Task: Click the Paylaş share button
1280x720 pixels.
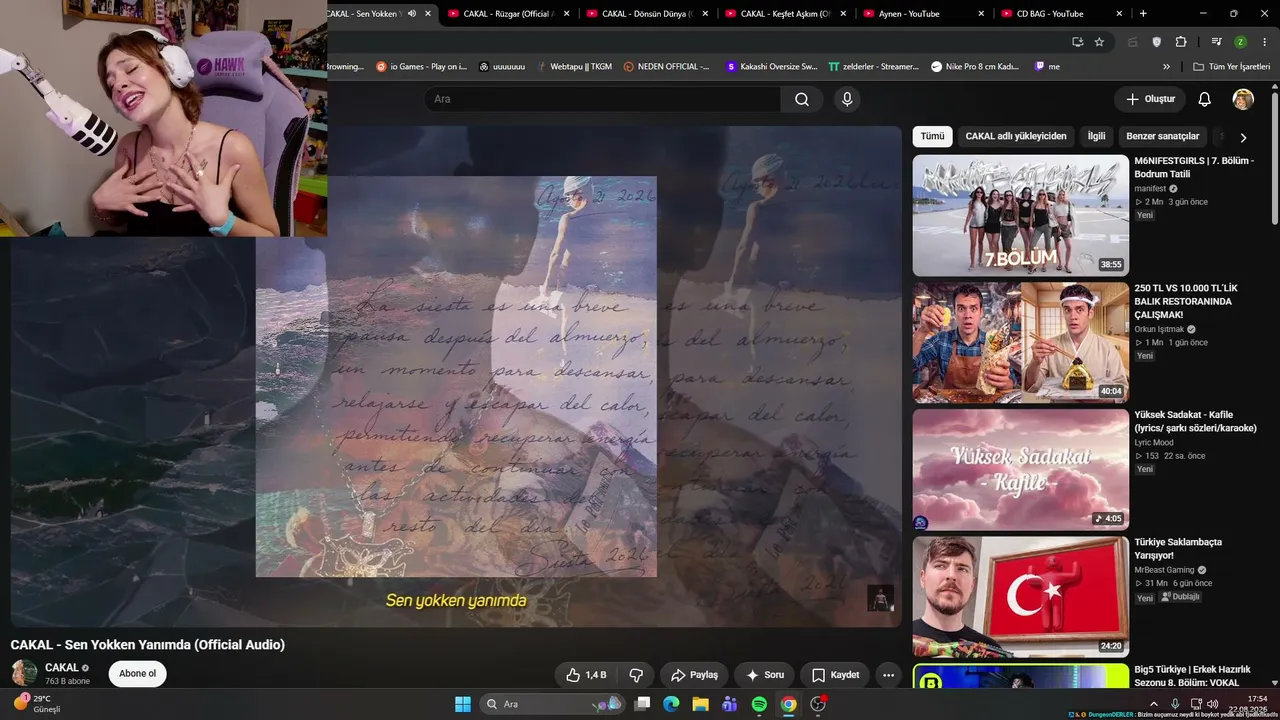Action: click(695, 675)
